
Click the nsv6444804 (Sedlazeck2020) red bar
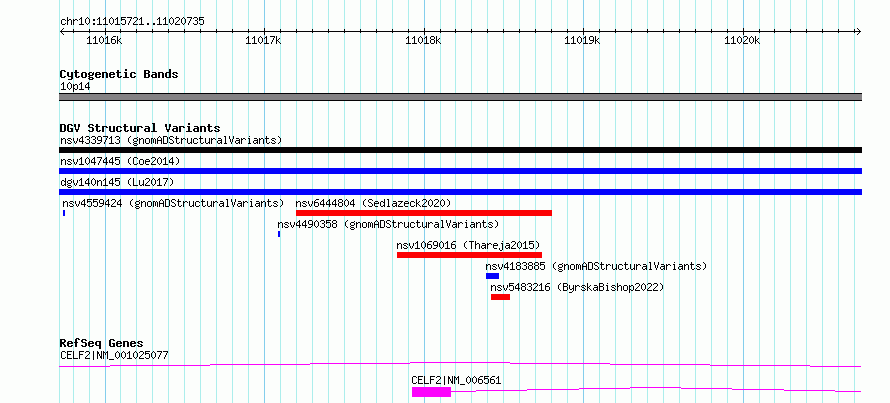(423, 213)
